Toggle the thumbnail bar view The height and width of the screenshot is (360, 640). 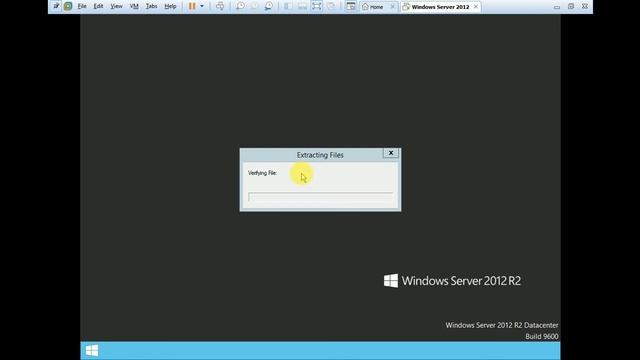(302, 6)
